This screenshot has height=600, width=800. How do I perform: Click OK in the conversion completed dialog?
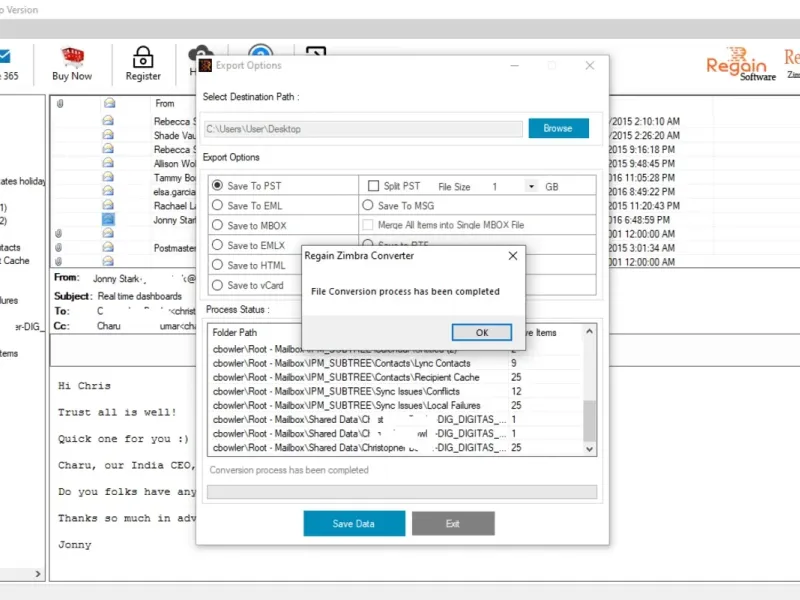pos(481,332)
